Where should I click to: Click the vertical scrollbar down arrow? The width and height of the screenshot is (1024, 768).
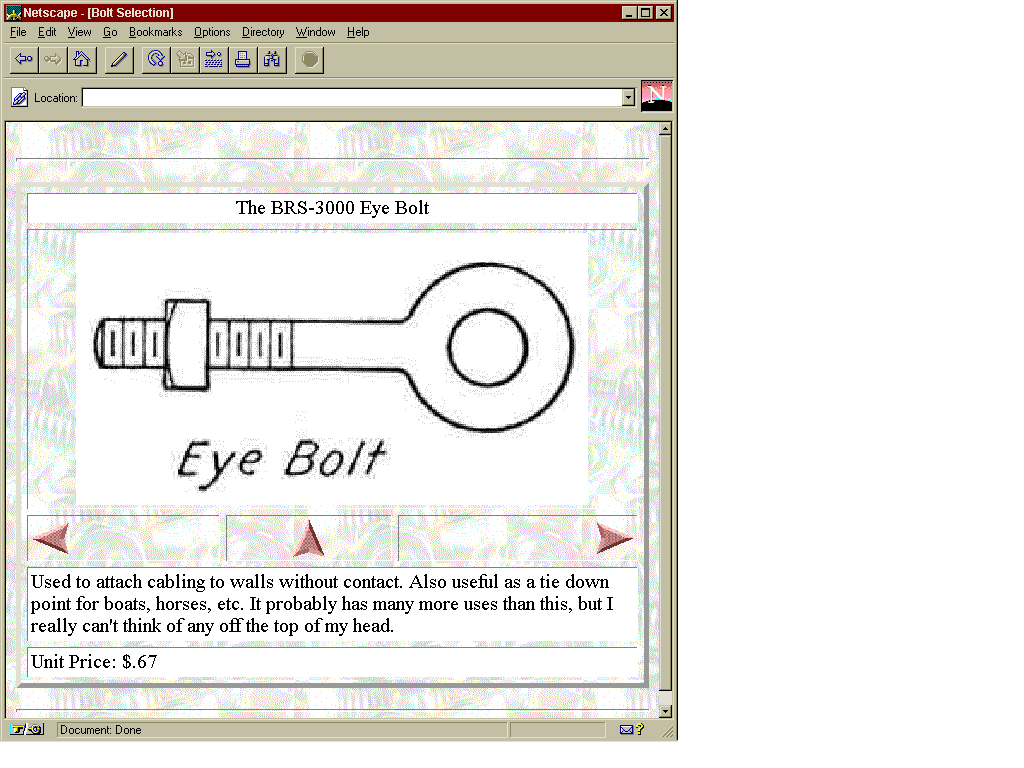(x=665, y=711)
